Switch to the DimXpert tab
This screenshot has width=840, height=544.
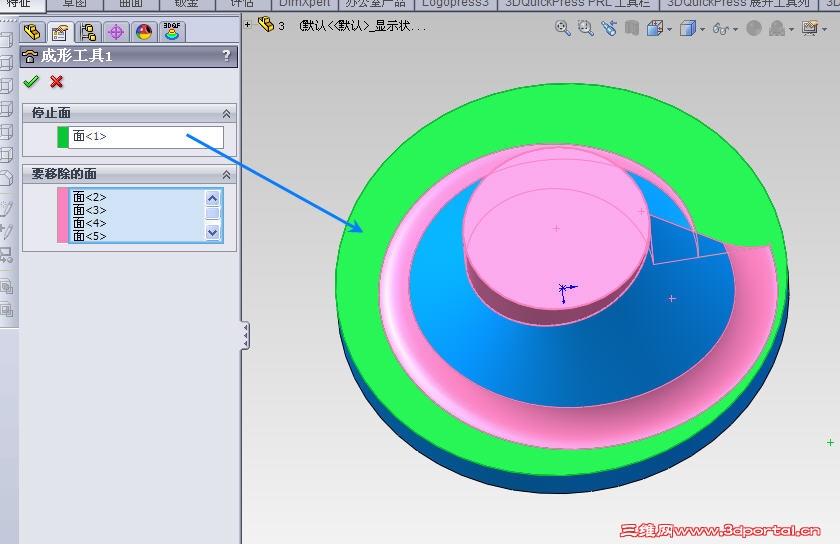tap(305, 4)
